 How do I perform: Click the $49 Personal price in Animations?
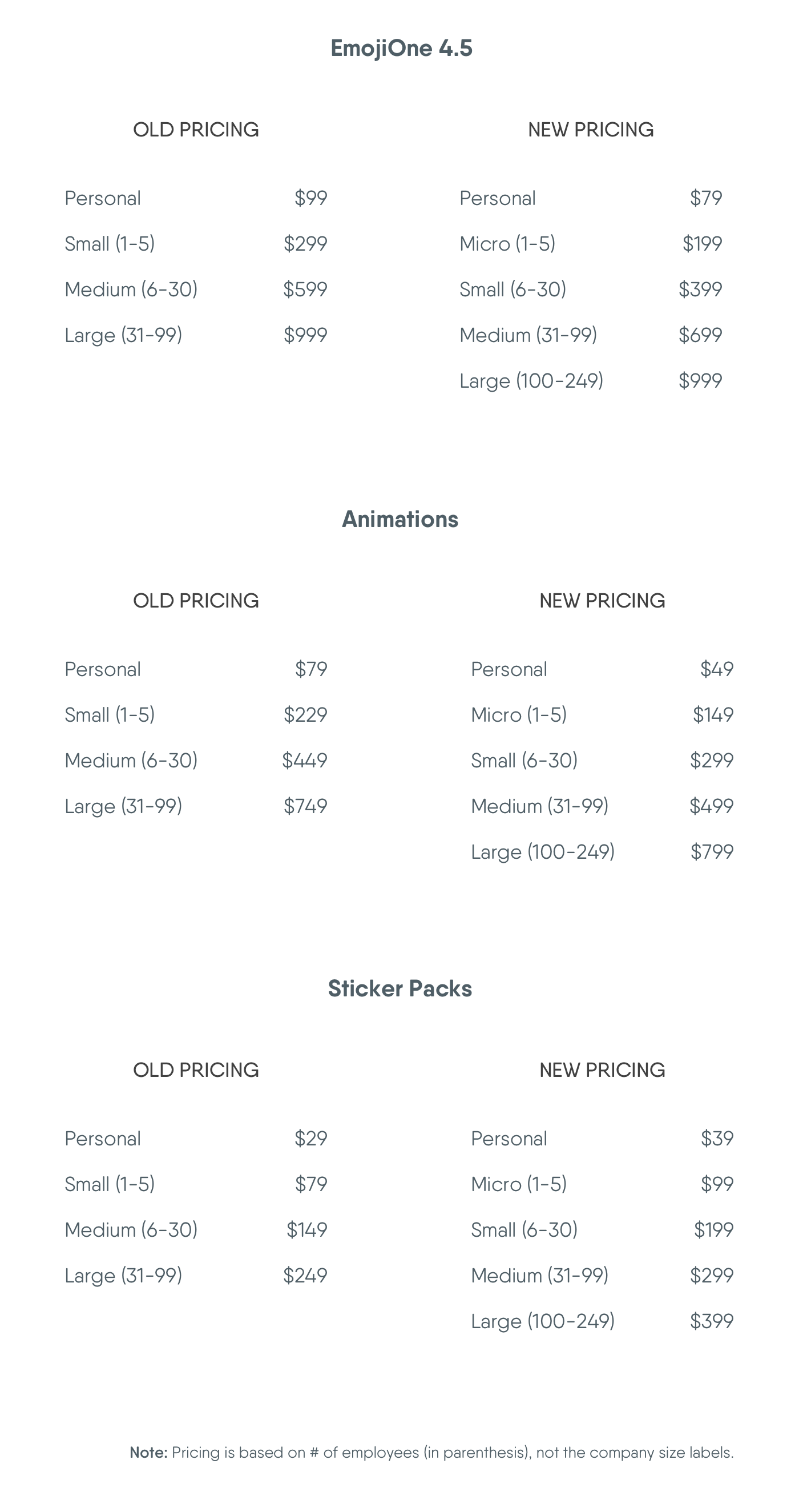coord(717,669)
